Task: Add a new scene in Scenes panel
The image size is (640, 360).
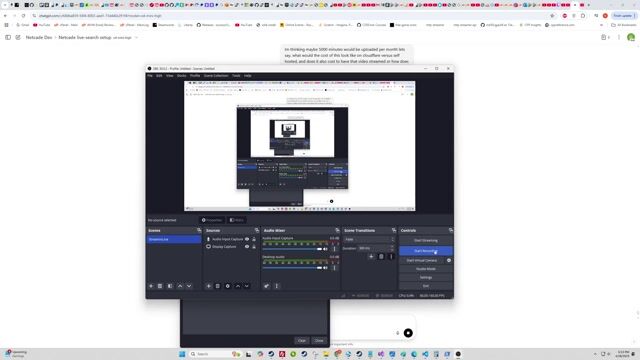Action: 151,286
